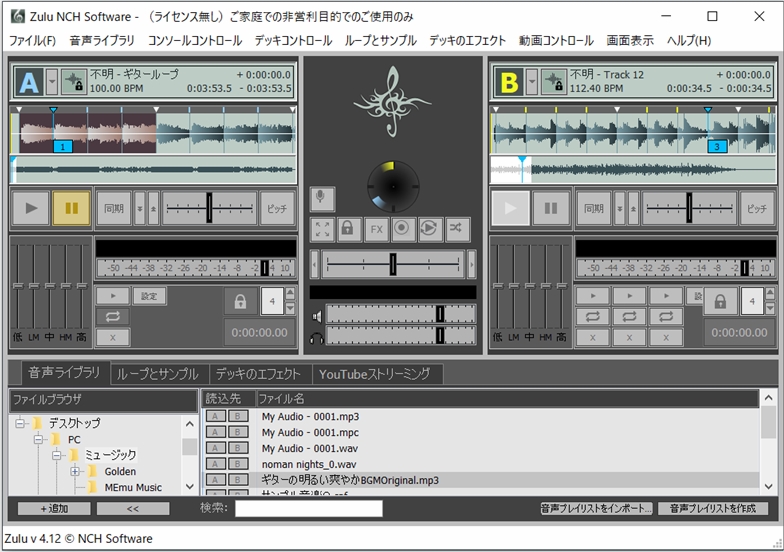Clear deck B third loop slot X
The width and height of the screenshot is (784, 552).
coord(666,338)
